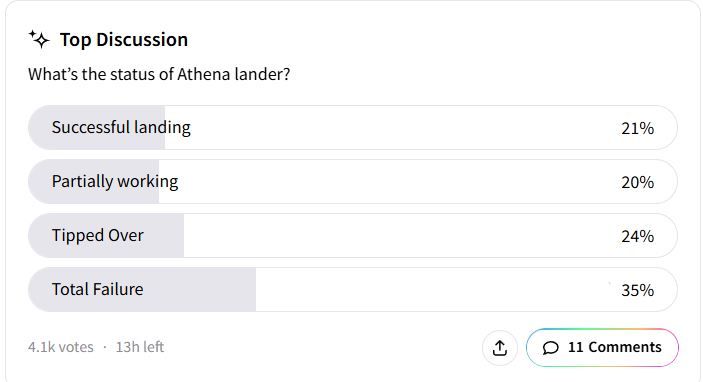
Task: Click the 35% result on Total Failure
Action: 638,290
